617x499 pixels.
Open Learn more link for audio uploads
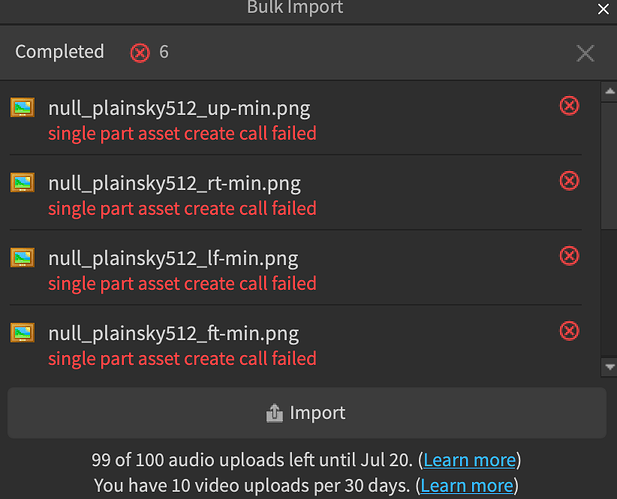pos(469,460)
